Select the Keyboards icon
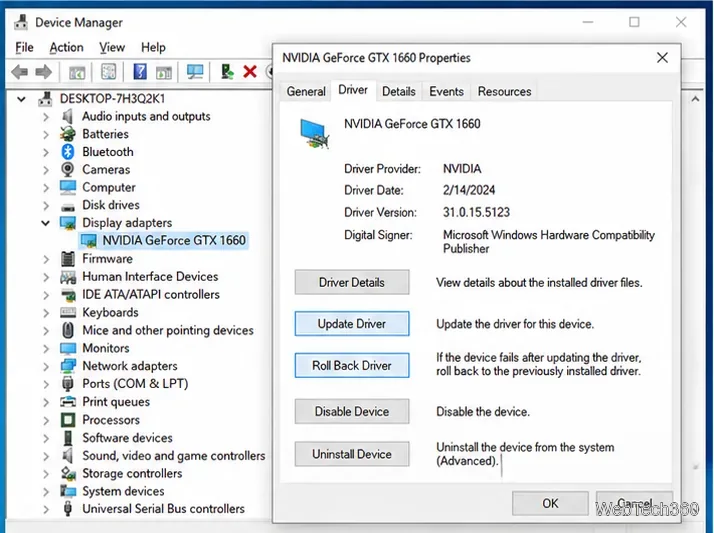Screen dimensions: 714x533 pyautogui.click(x=68, y=312)
